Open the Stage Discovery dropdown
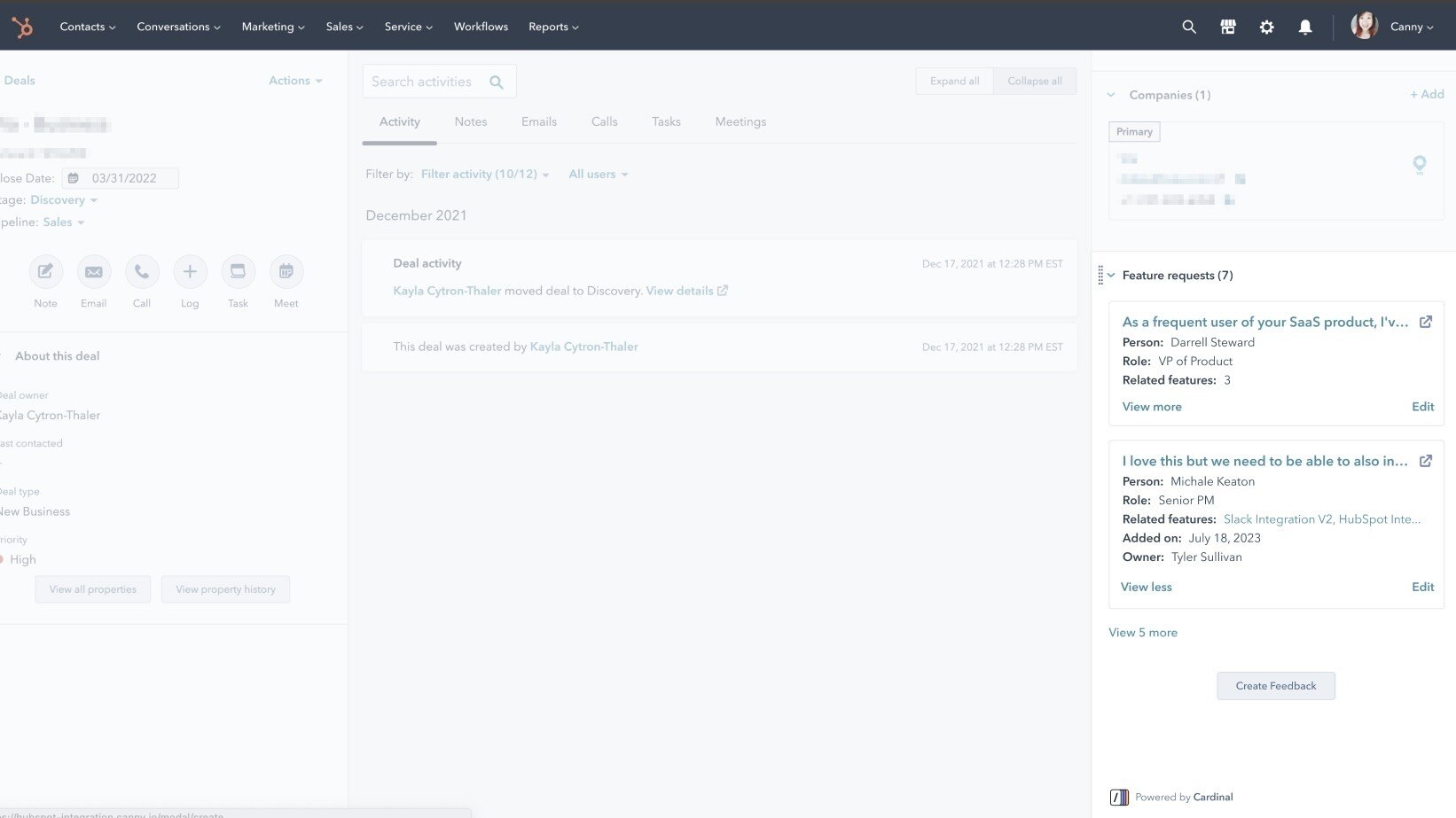Viewport: 1456px width, 818px height. [64, 200]
